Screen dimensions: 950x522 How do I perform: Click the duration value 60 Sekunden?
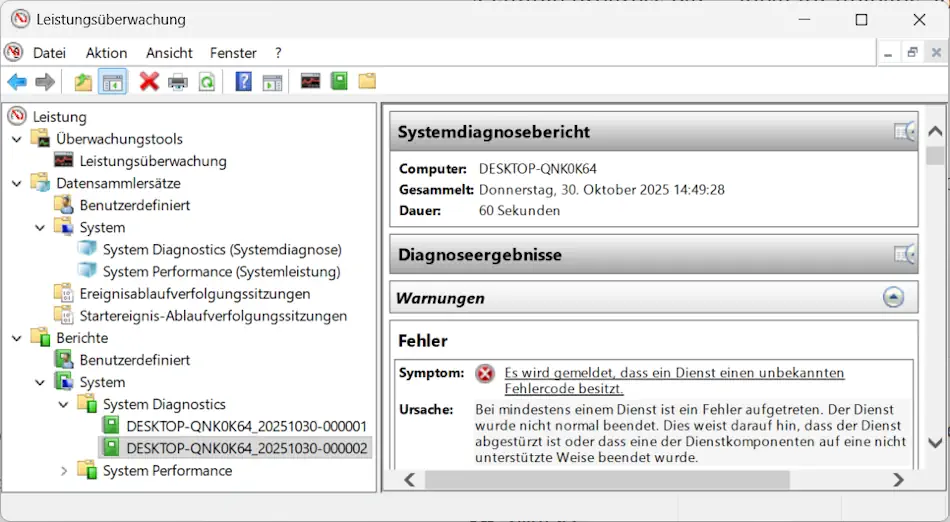coord(519,211)
